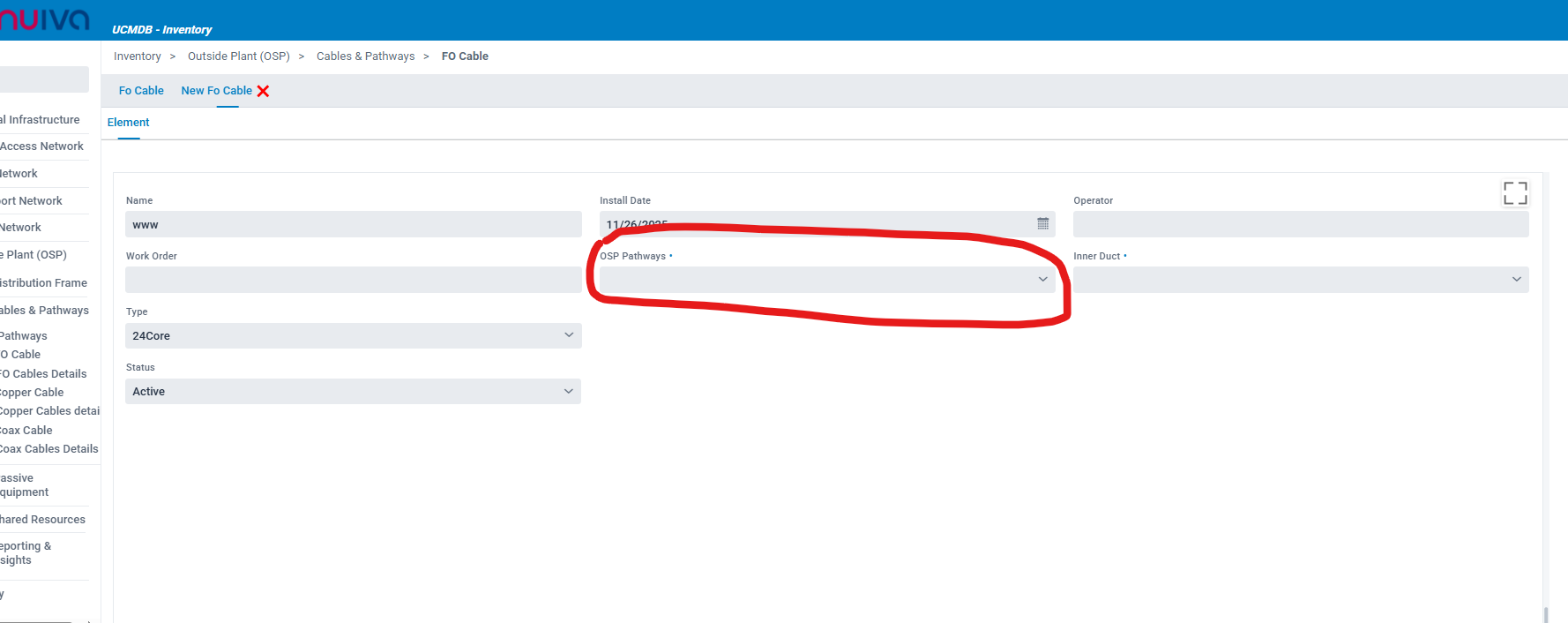Image resolution: width=1568 pixels, height=623 pixels.
Task: Switch to the Fo Cable tab
Action: point(141,91)
